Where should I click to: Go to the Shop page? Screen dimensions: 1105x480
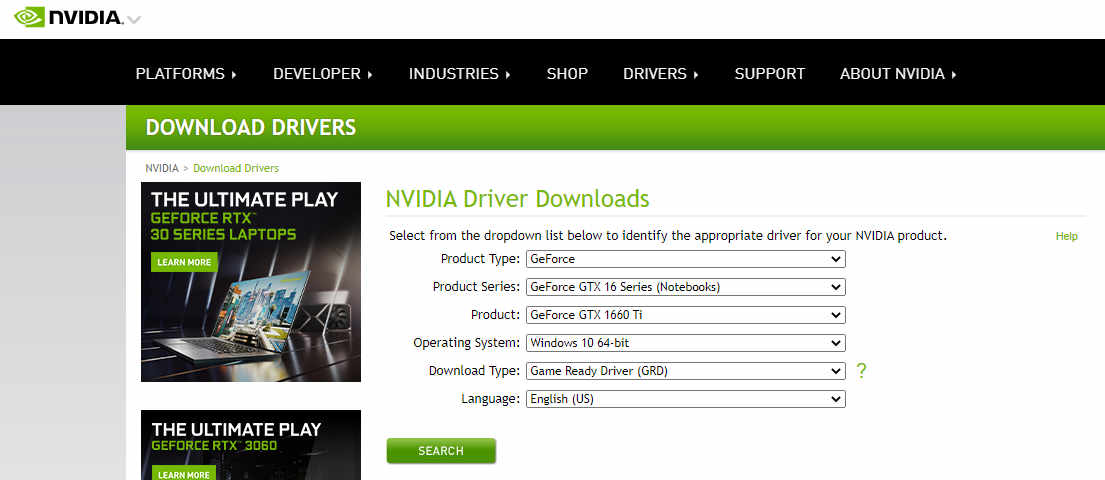pyautogui.click(x=567, y=73)
